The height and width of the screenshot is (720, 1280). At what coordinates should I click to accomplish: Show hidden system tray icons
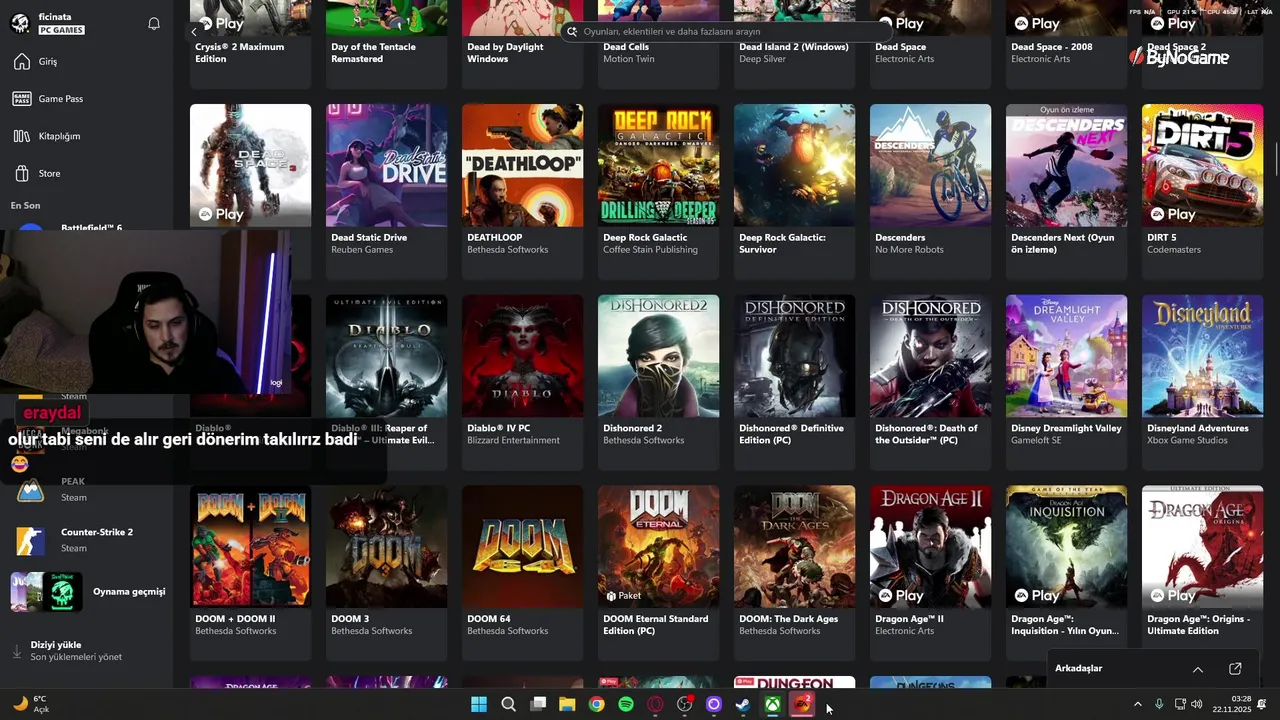(1137, 705)
